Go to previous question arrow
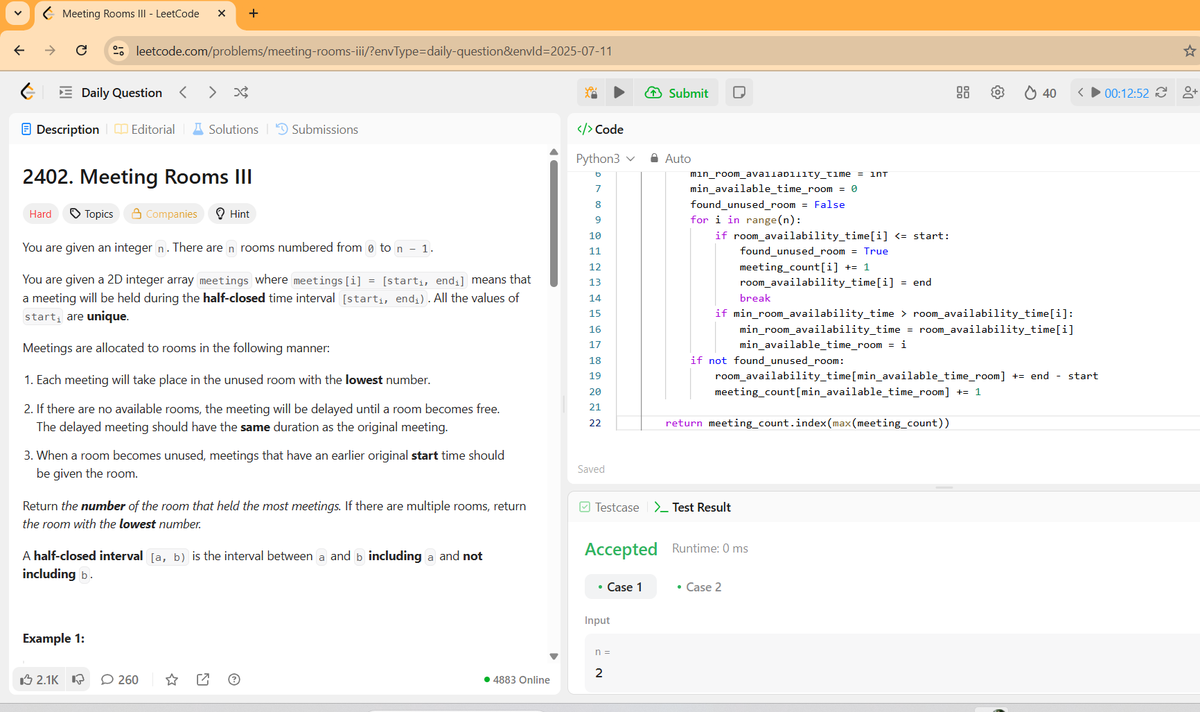Viewport: 1200px width, 712px height. point(182,93)
